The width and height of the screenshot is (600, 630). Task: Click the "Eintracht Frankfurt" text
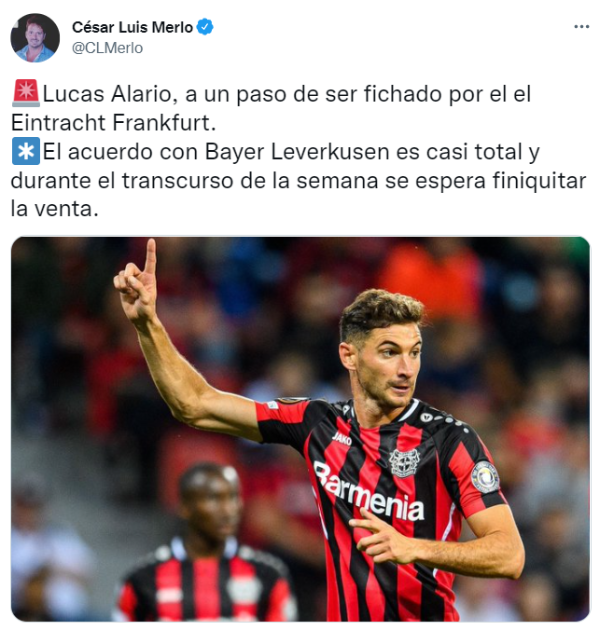(113, 123)
